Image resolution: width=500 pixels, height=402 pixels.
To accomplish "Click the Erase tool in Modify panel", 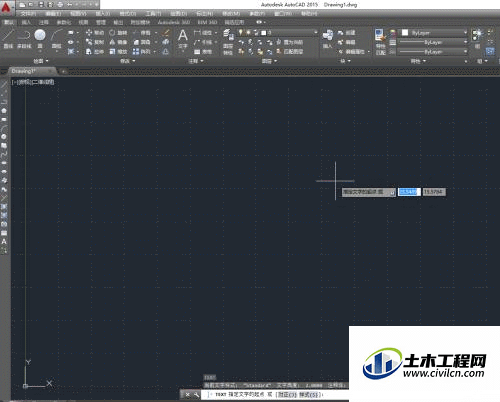I will pos(166,33).
